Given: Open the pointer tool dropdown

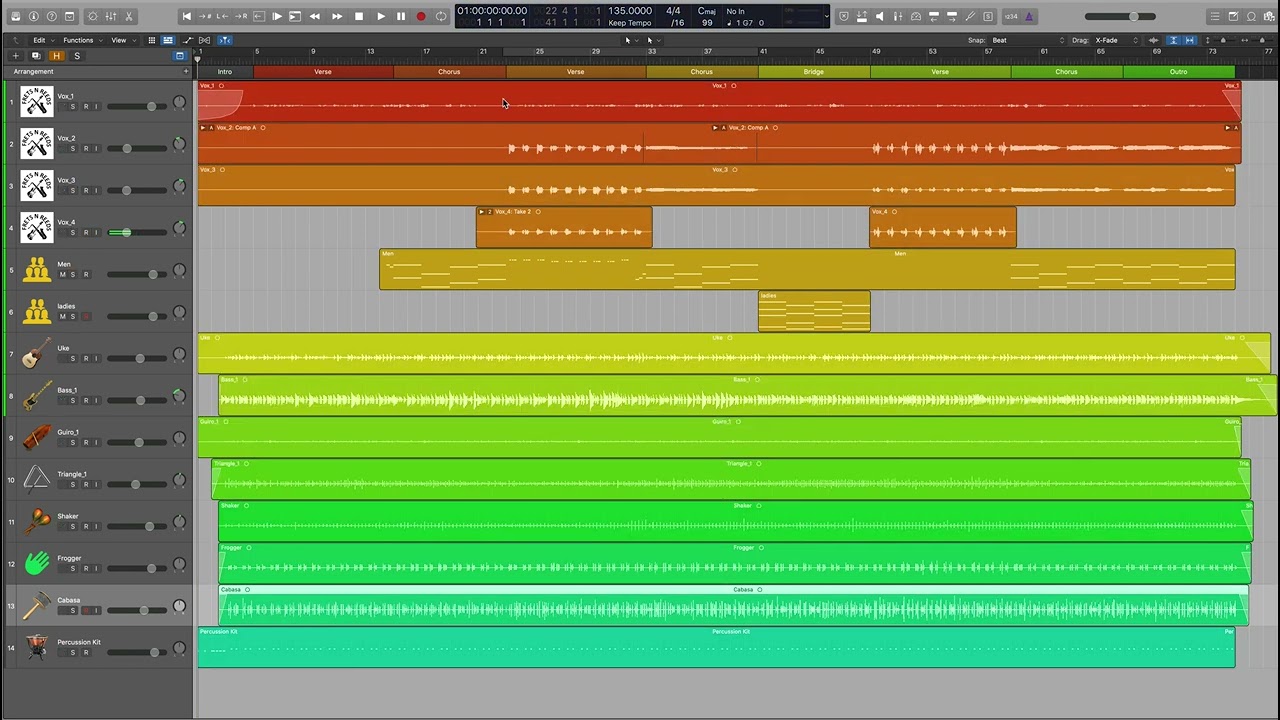Looking at the screenshot, I should coord(630,40).
